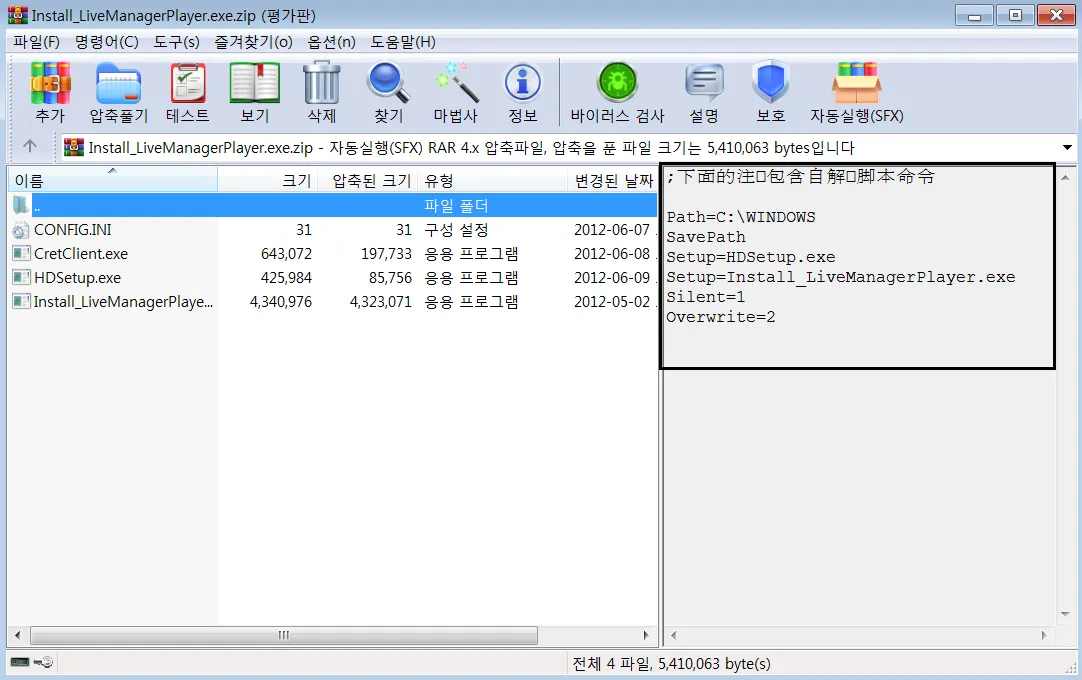Open the 도구(s) menu

(x=176, y=42)
